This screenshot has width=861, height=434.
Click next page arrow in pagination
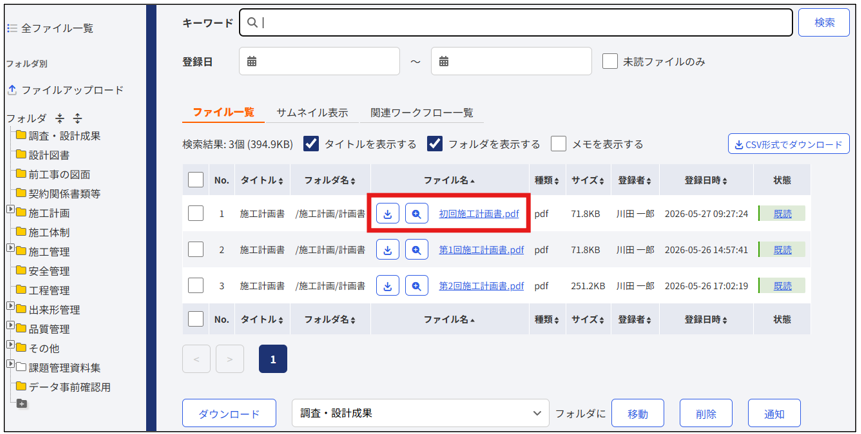point(230,360)
